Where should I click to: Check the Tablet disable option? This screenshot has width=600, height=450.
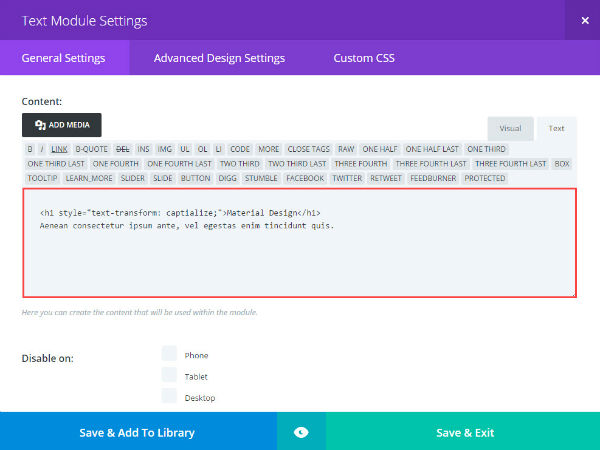pos(169,375)
